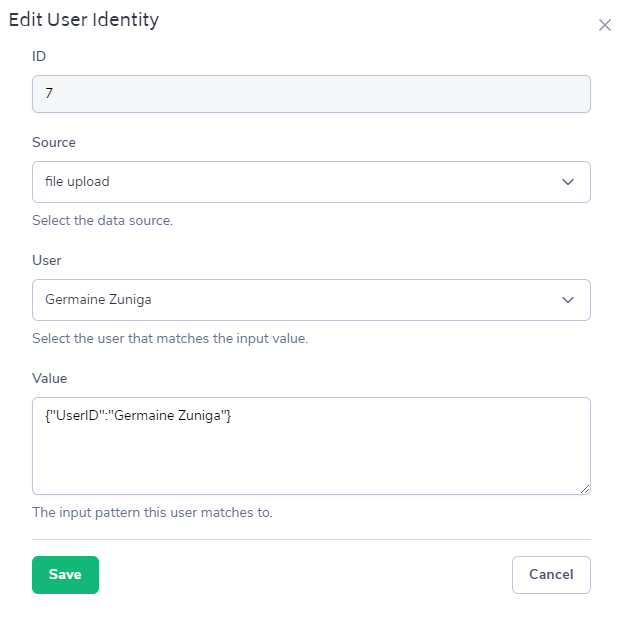Open the Source combo box showing file upload

tap(300, 182)
